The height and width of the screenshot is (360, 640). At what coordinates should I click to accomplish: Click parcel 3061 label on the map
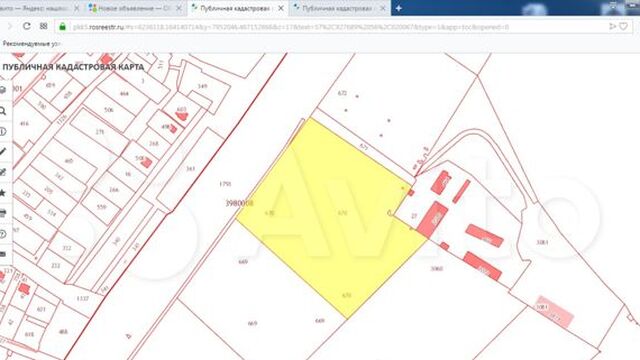542,242
